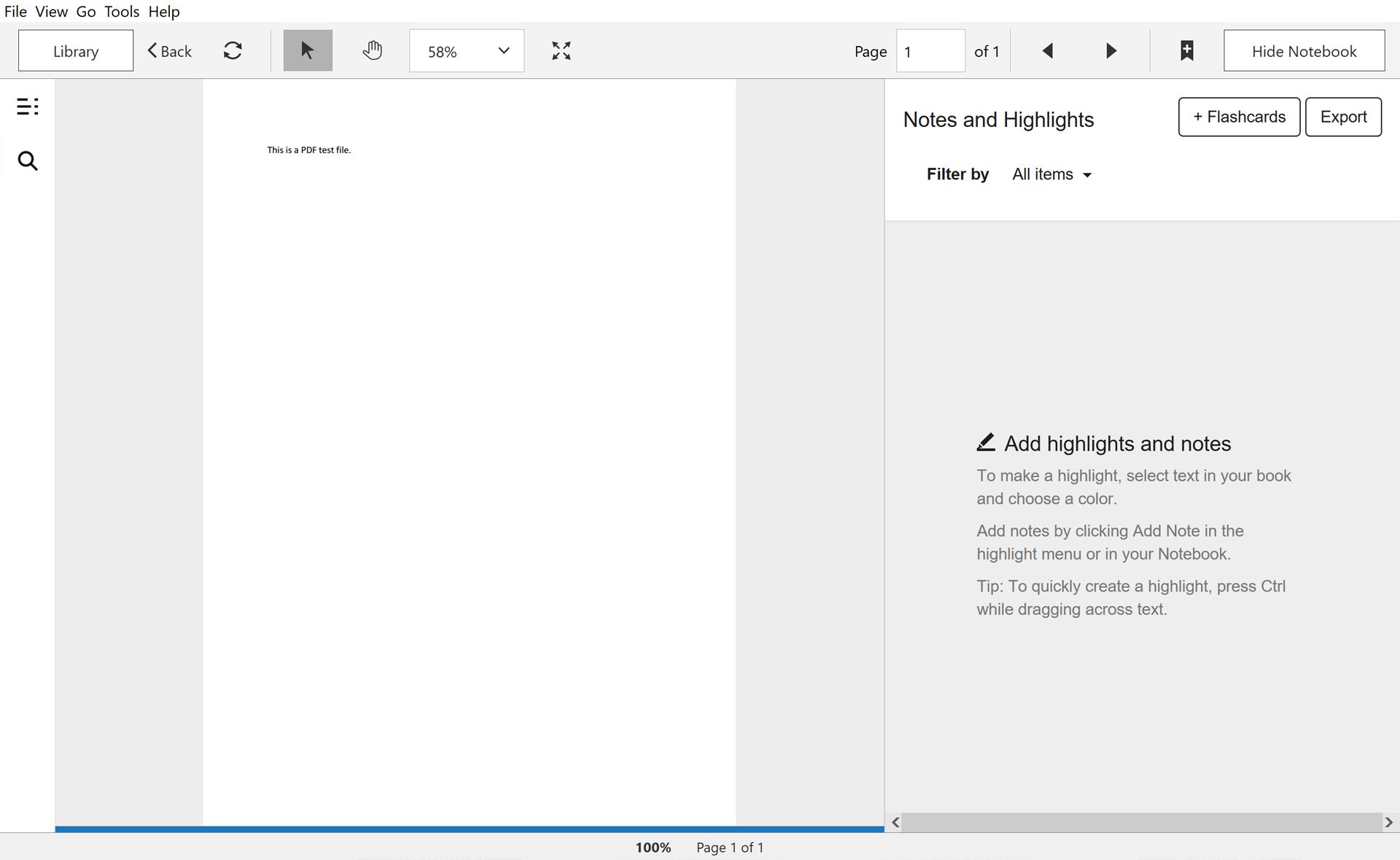
Task: Open the table of contents icon
Action: (28, 106)
